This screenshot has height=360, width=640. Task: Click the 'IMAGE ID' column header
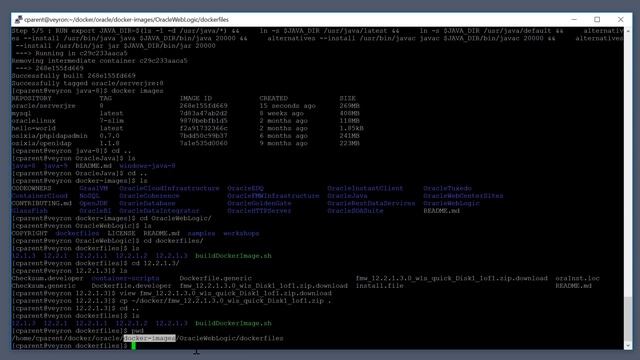point(196,98)
